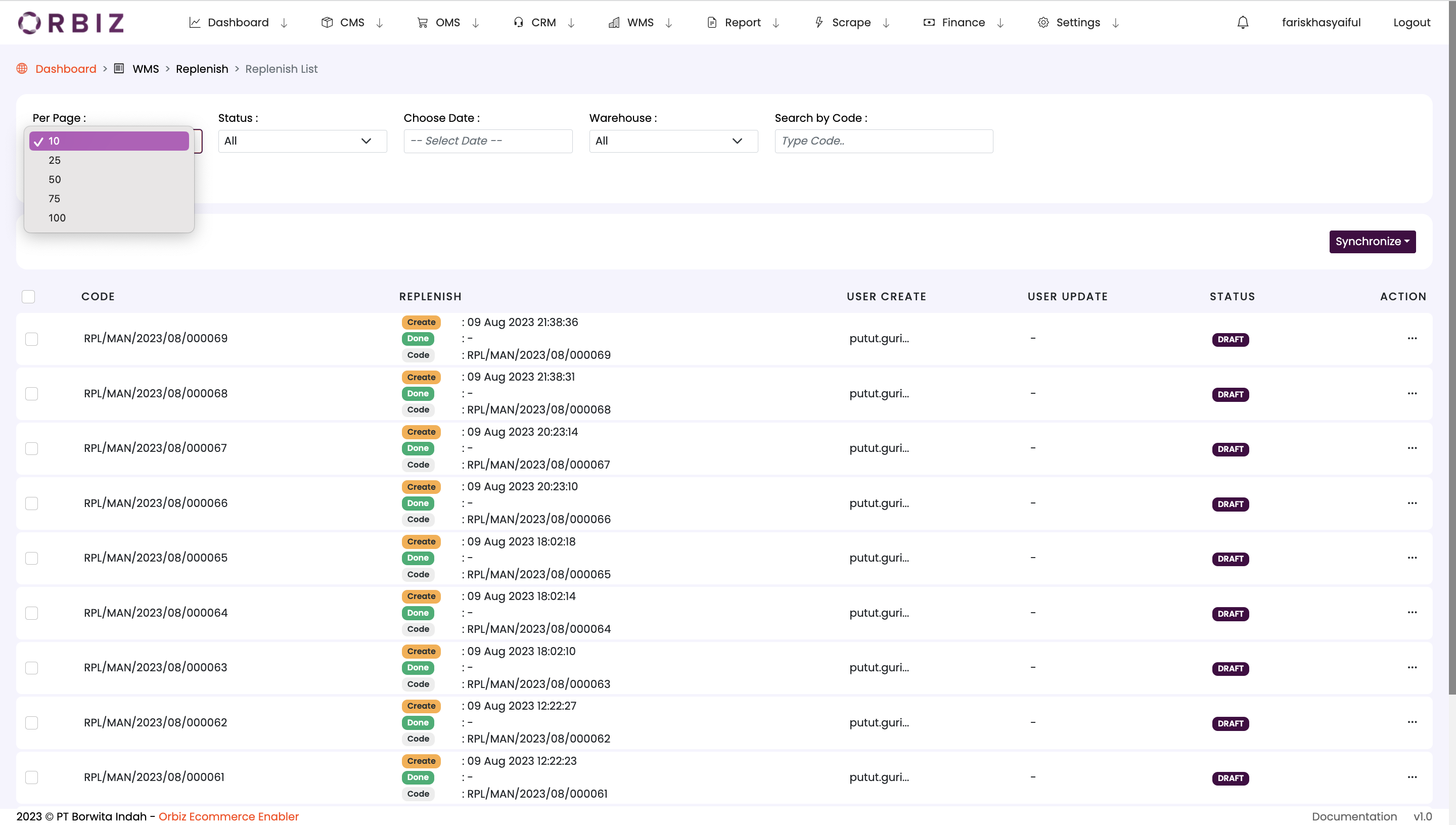Viewport: 1456px width, 825px height.
Task: Open action menu for RPL/MAN/2023/08/000062
Action: [x=1412, y=722]
